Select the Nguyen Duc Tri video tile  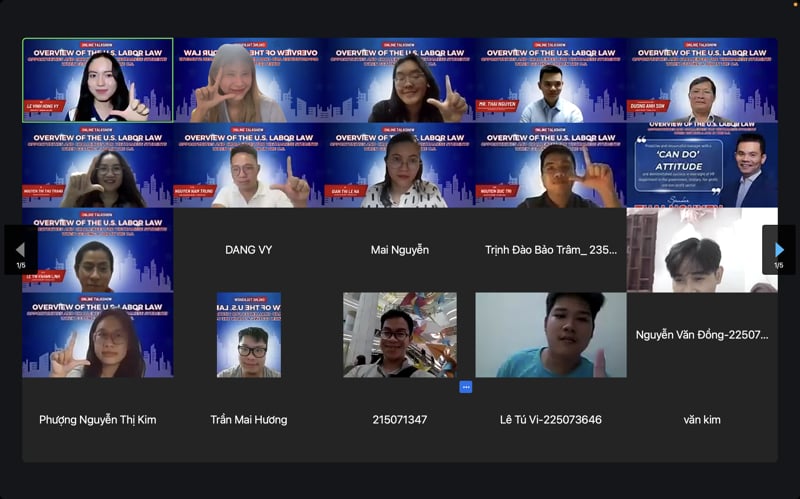click(x=550, y=165)
